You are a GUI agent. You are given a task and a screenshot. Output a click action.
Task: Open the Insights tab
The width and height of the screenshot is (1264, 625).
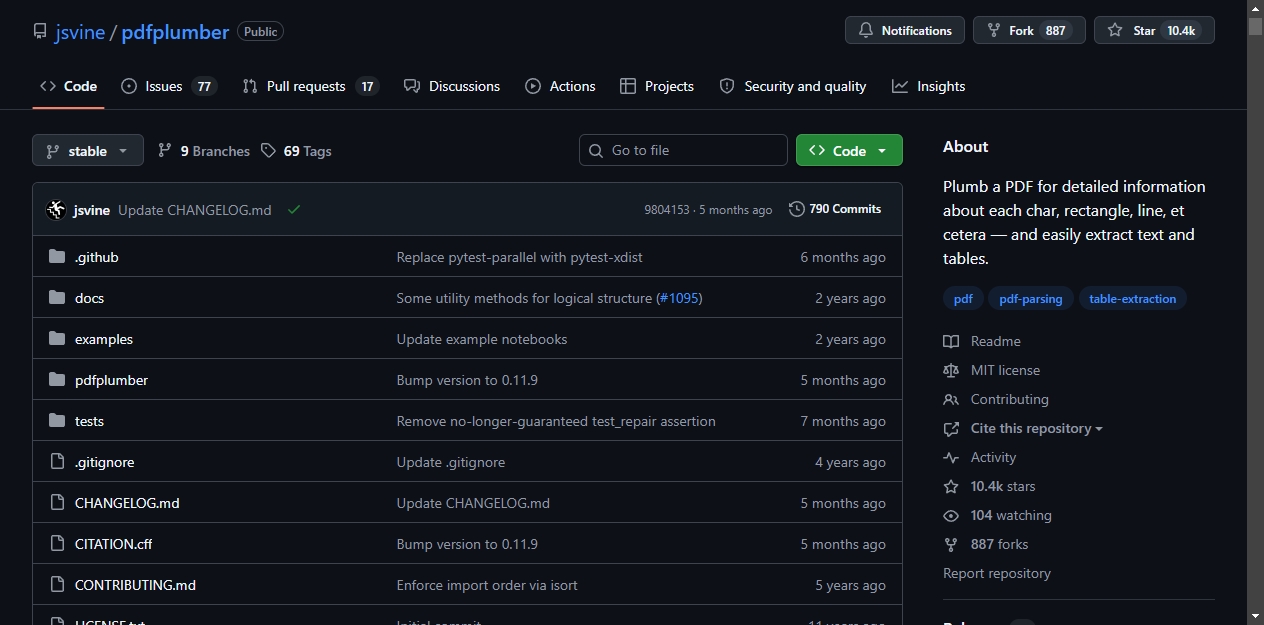pos(929,86)
